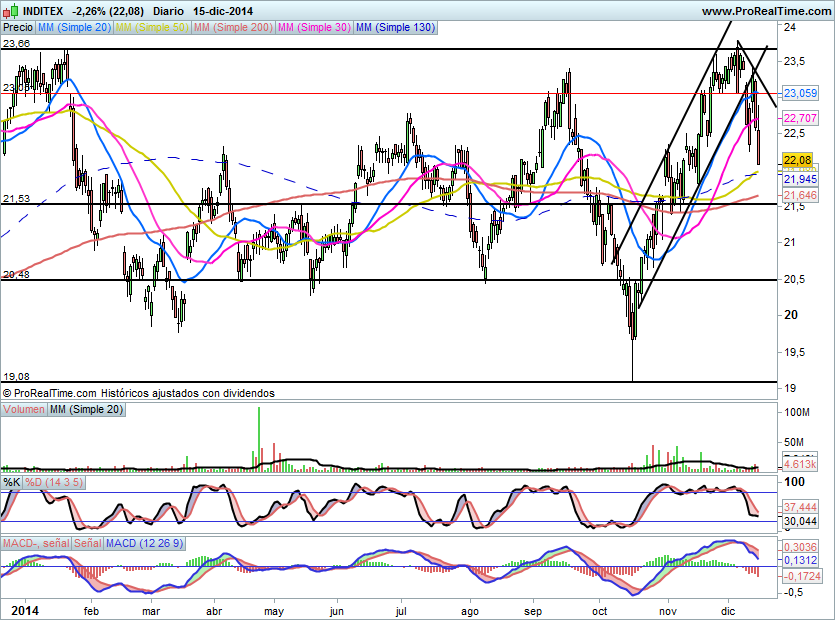Click the red price tag 21,646
Image resolution: width=835 pixels, height=620 pixels.
click(800, 195)
